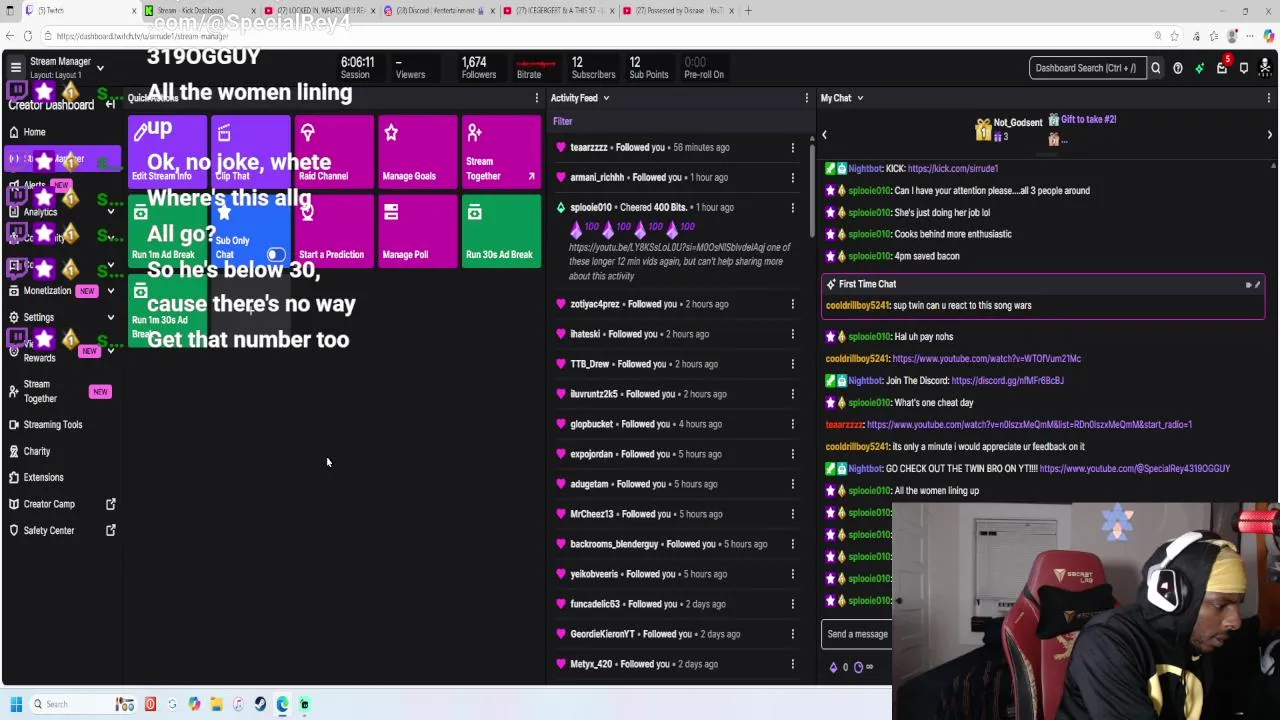Open options for zotiyac4prez follow event
Image resolution: width=1280 pixels, height=720 pixels.
click(x=792, y=304)
